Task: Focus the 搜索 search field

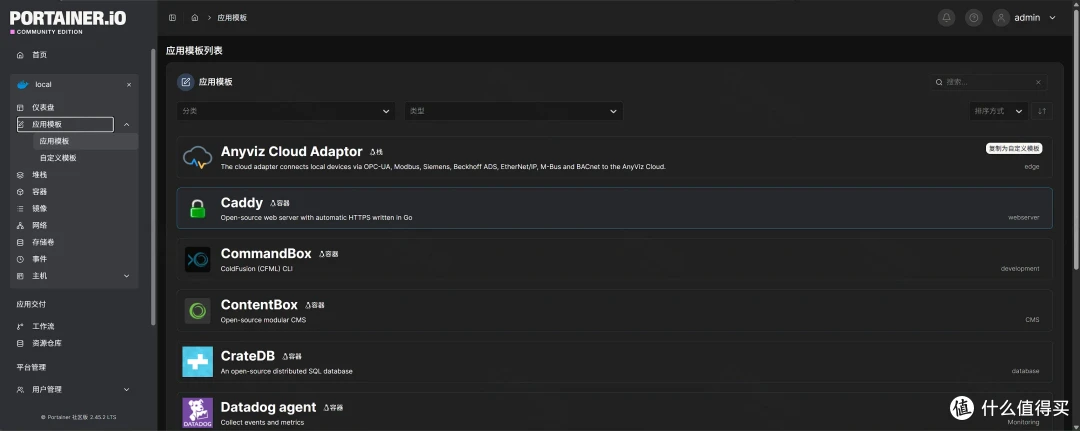Action: 989,82
